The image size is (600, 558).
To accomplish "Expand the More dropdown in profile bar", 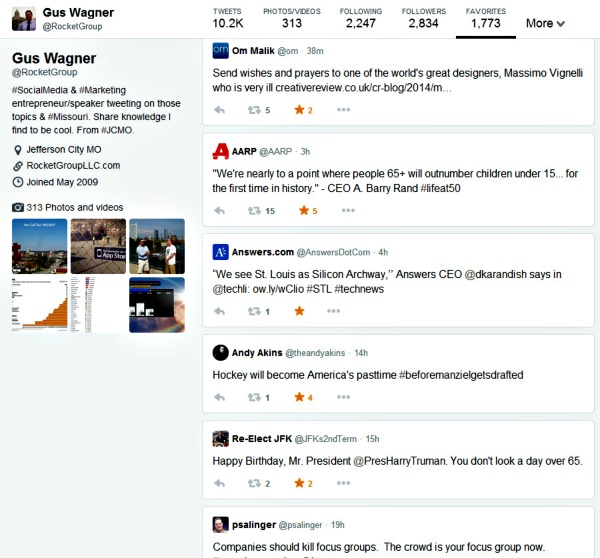I will click(x=545, y=23).
